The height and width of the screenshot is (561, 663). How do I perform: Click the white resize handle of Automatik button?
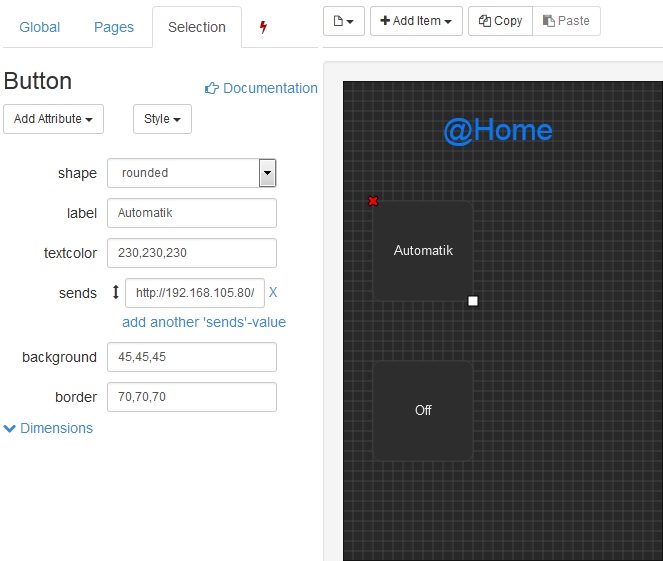(x=473, y=300)
